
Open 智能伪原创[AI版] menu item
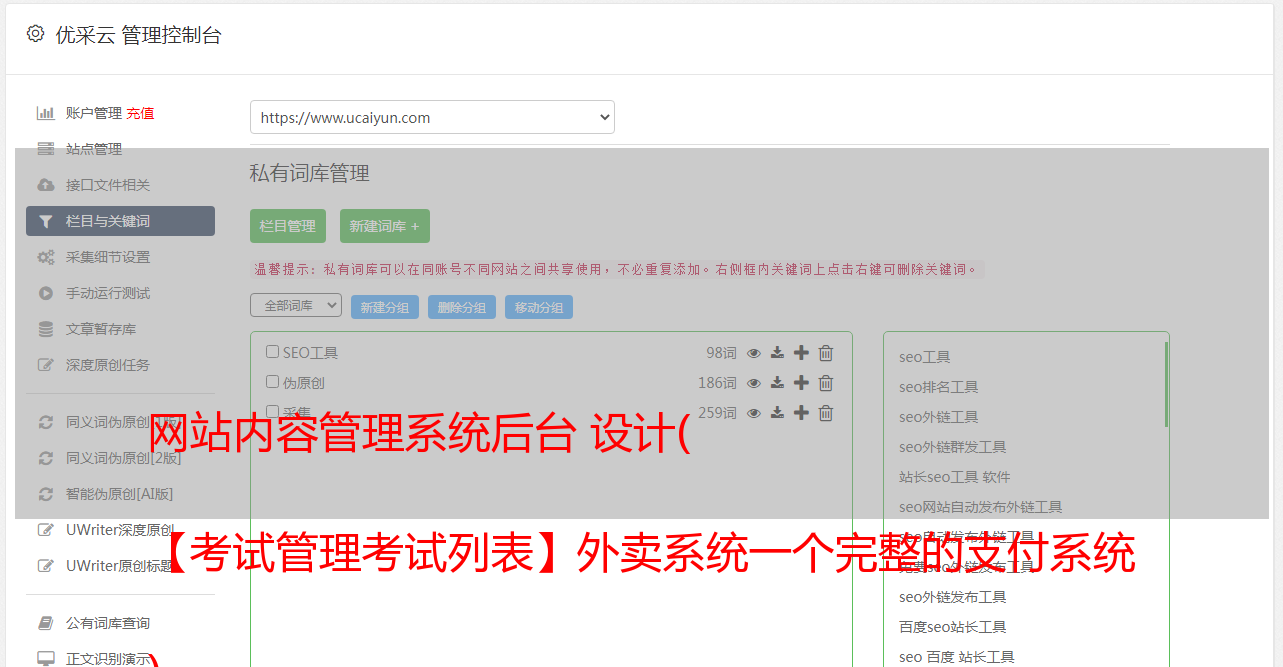120,494
